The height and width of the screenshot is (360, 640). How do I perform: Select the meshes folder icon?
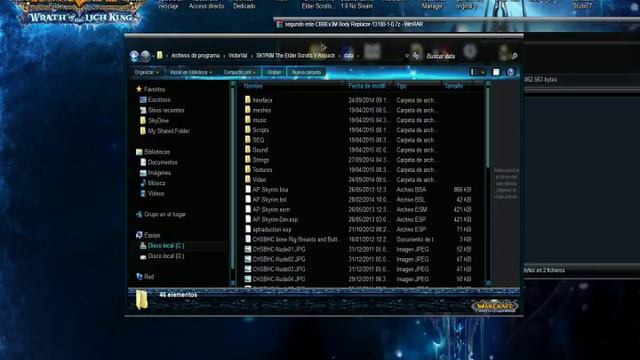click(x=248, y=110)
